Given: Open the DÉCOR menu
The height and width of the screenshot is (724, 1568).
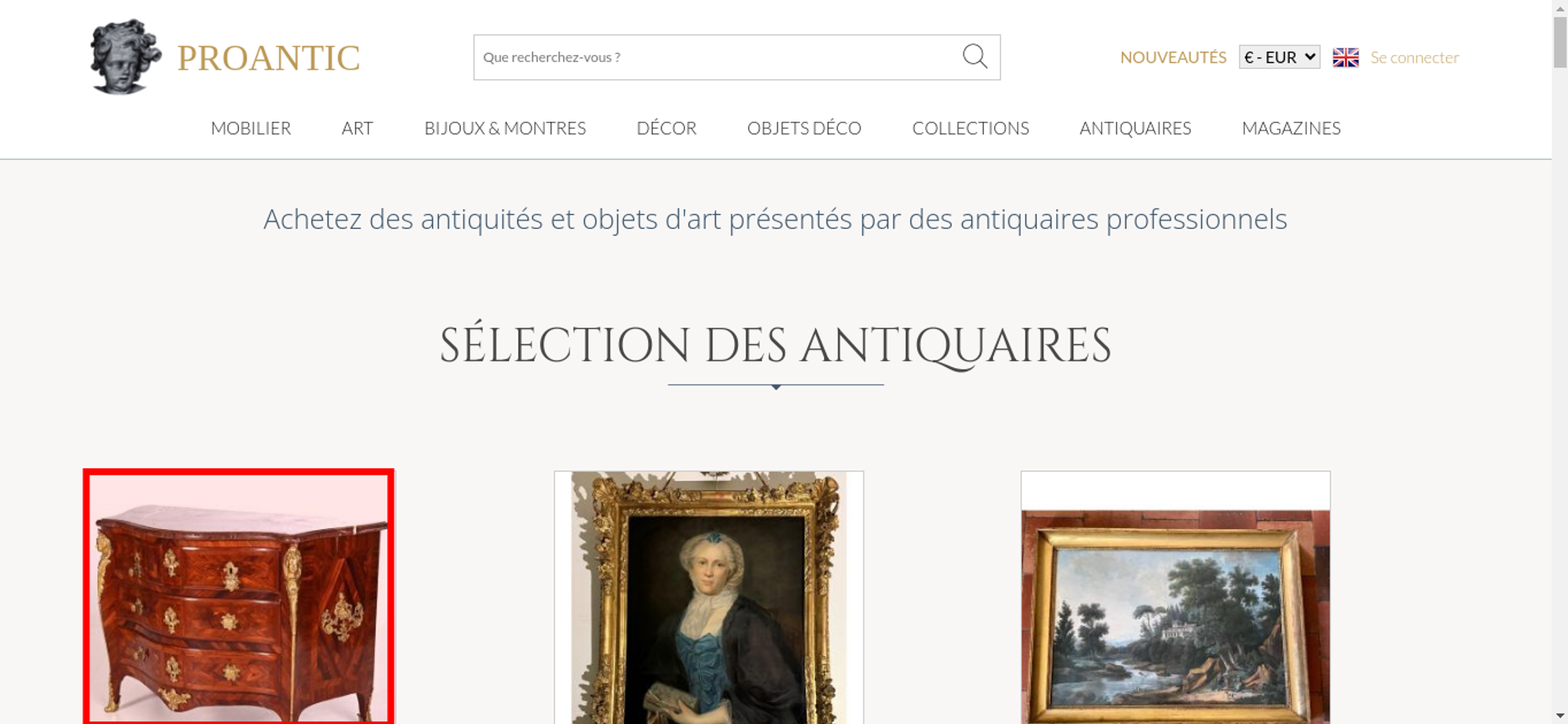Looking at the screenshot, I should [x=666, y=128].
